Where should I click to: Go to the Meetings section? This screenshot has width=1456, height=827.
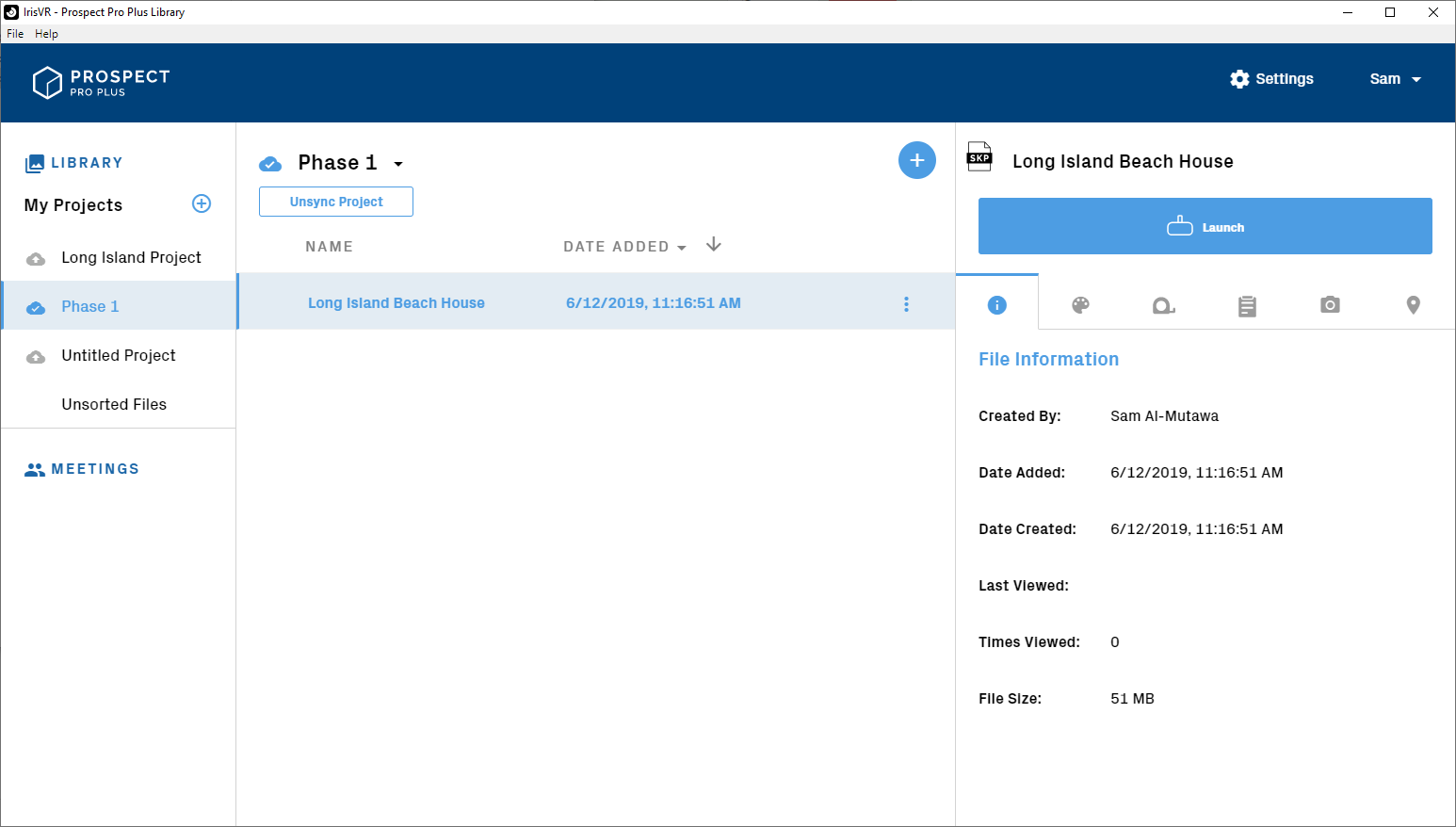coord(82,469)
